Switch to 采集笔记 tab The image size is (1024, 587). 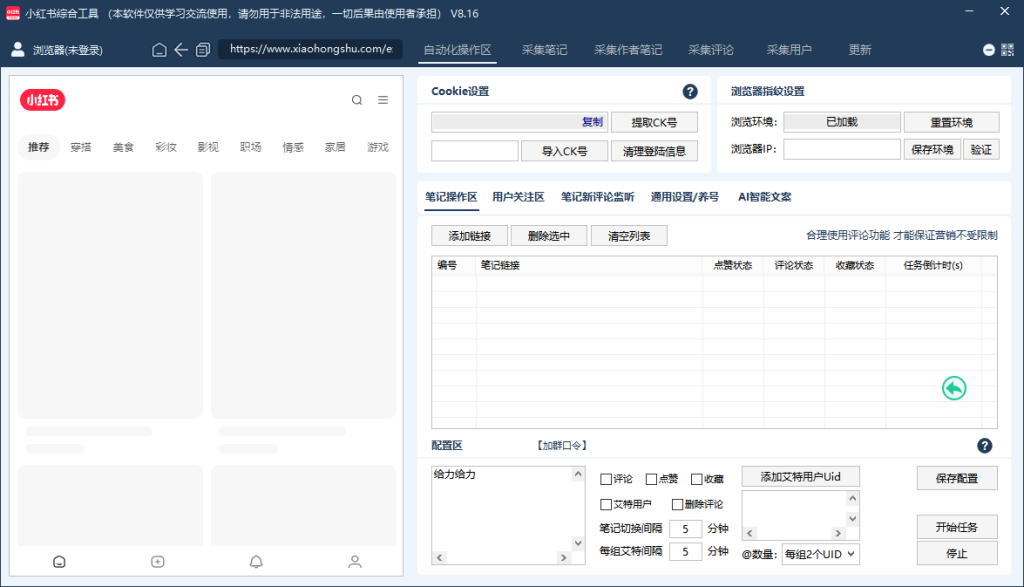(544, 50)
